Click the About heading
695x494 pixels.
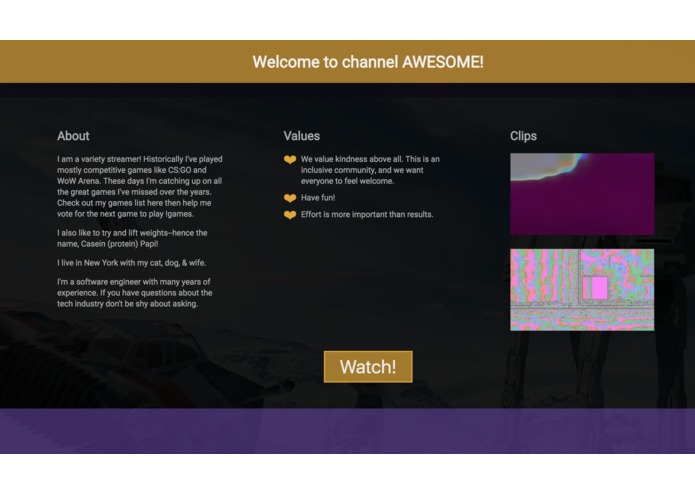(x=73, y=136)
